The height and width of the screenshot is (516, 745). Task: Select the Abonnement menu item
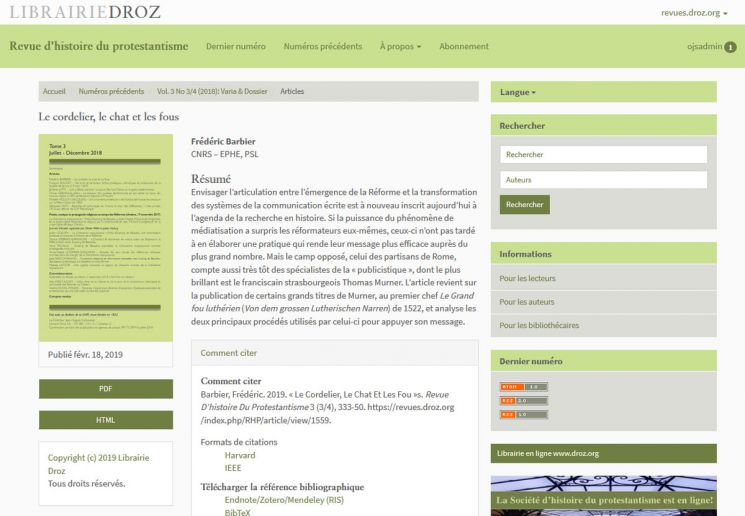click(x=464, y=46)
